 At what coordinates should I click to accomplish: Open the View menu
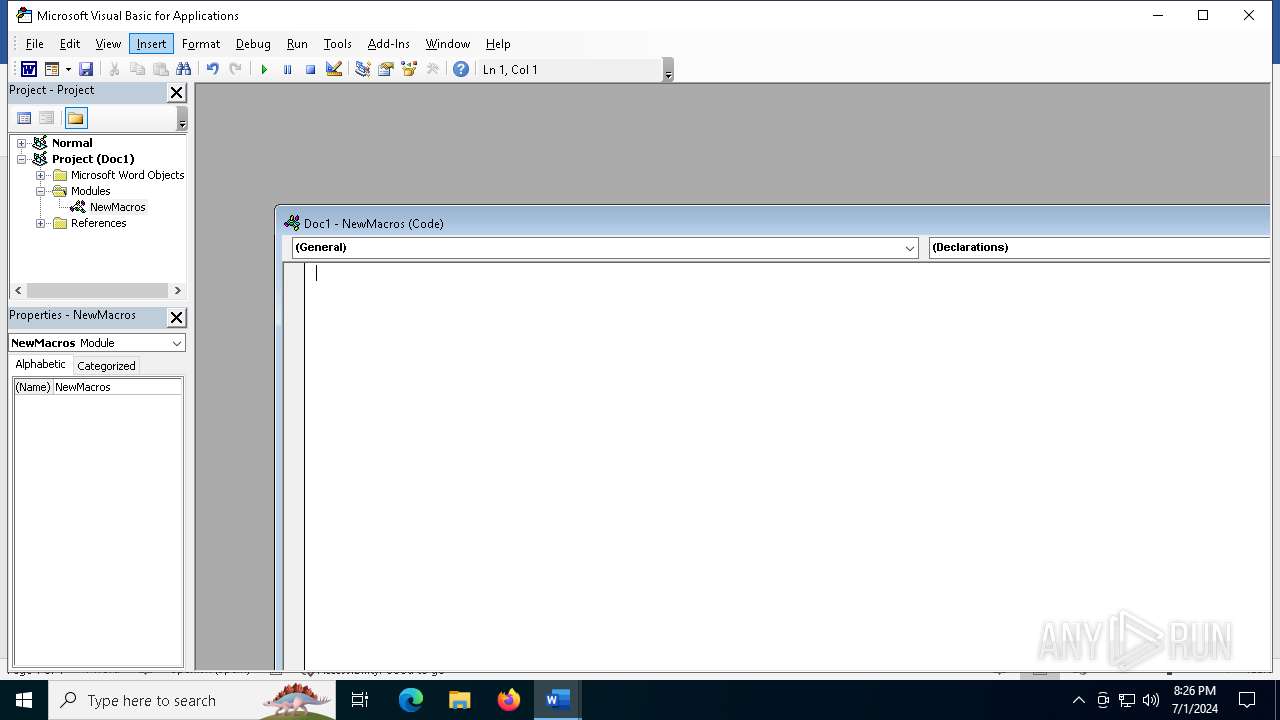point(108,44)
